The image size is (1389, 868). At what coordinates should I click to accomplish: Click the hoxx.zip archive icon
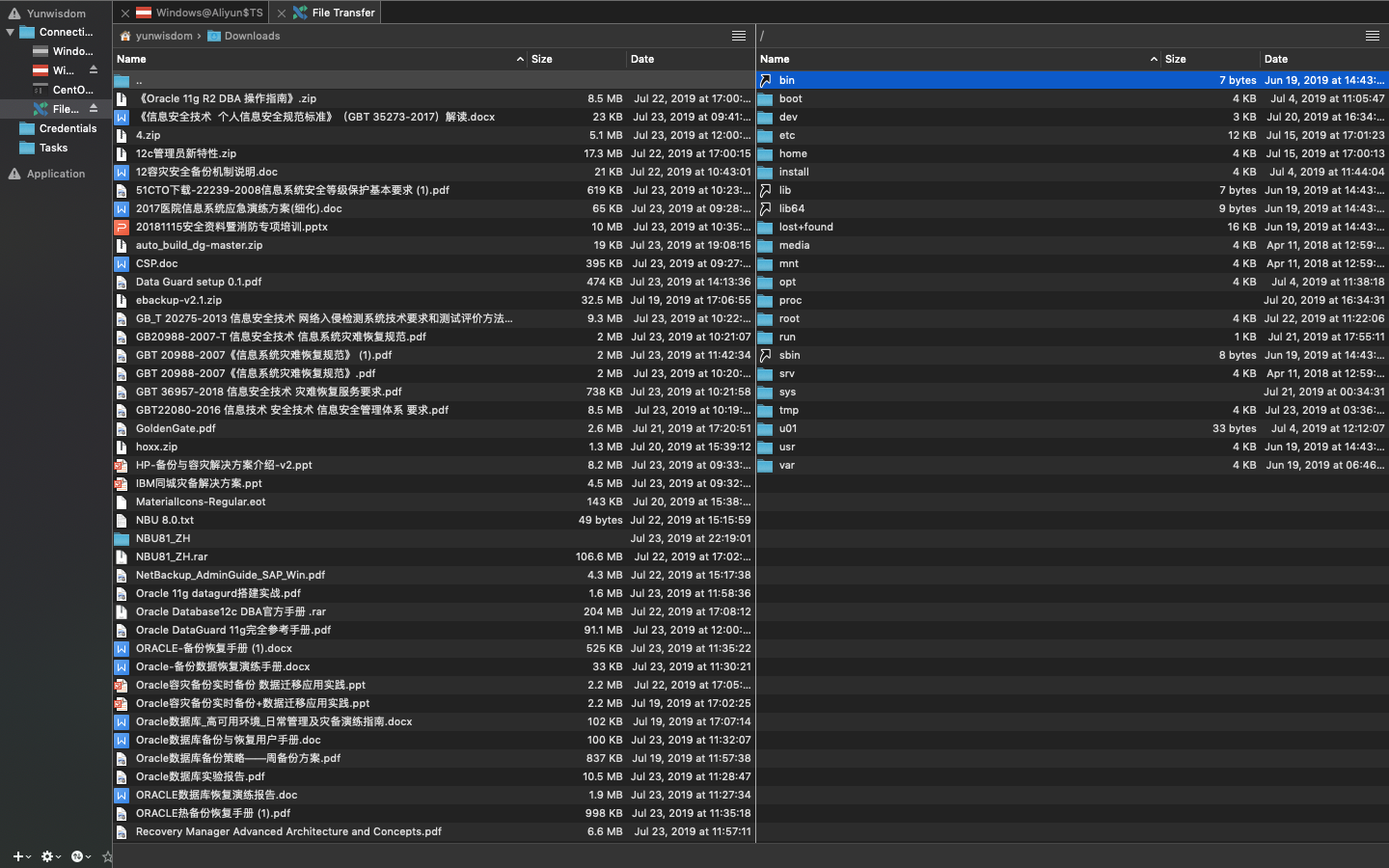[122, 447]
